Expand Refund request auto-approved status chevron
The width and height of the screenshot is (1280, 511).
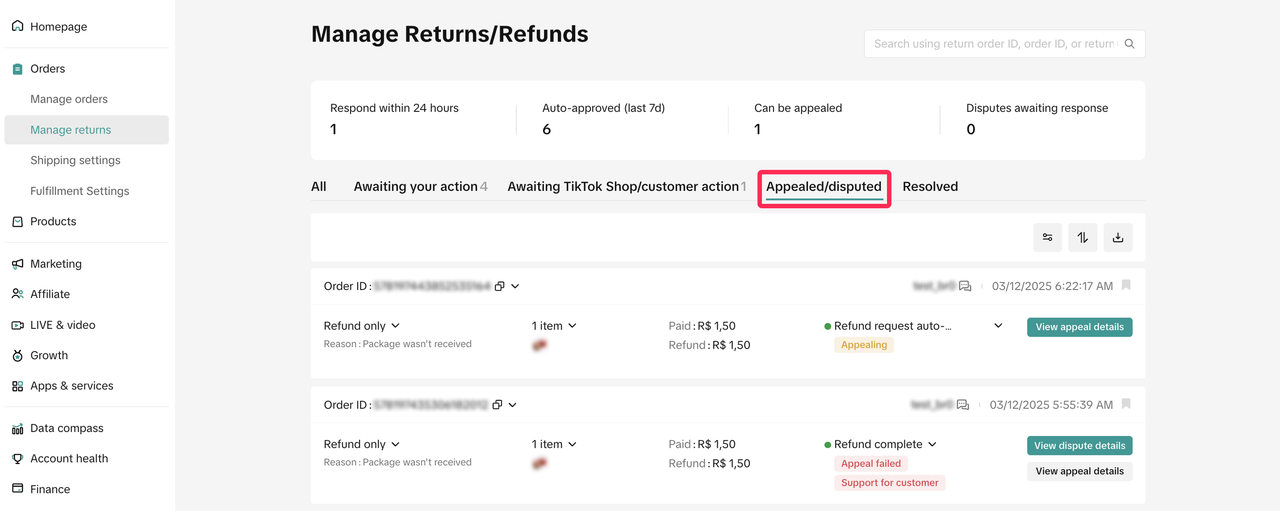pyautogui.click(x=998, y=326)
